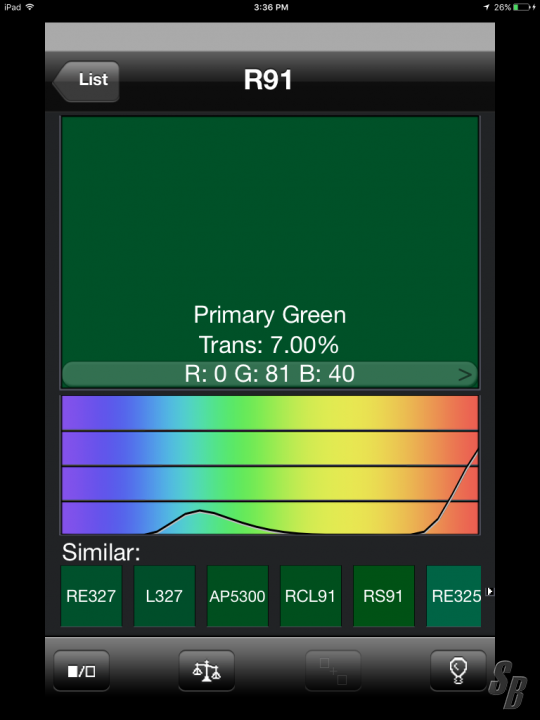Pick the RCL91 similar swatch
The image size is (540, 720).
(x=310, y=596)
